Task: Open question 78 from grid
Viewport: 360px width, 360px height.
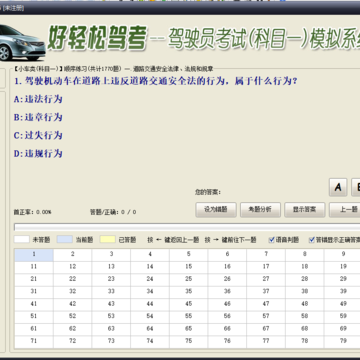Action: [304, 341]
